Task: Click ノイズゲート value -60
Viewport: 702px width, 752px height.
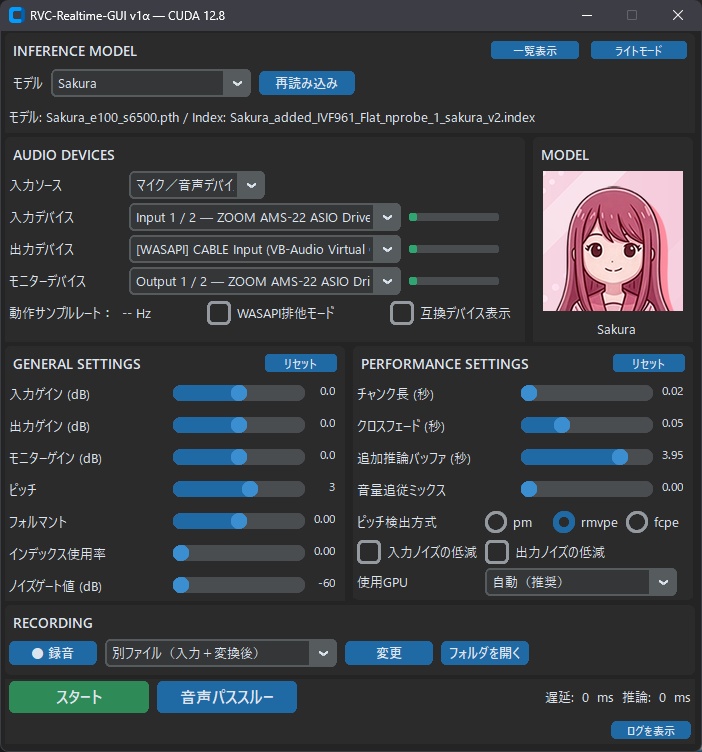Action: pyautogui.click(x=327, y=583)
